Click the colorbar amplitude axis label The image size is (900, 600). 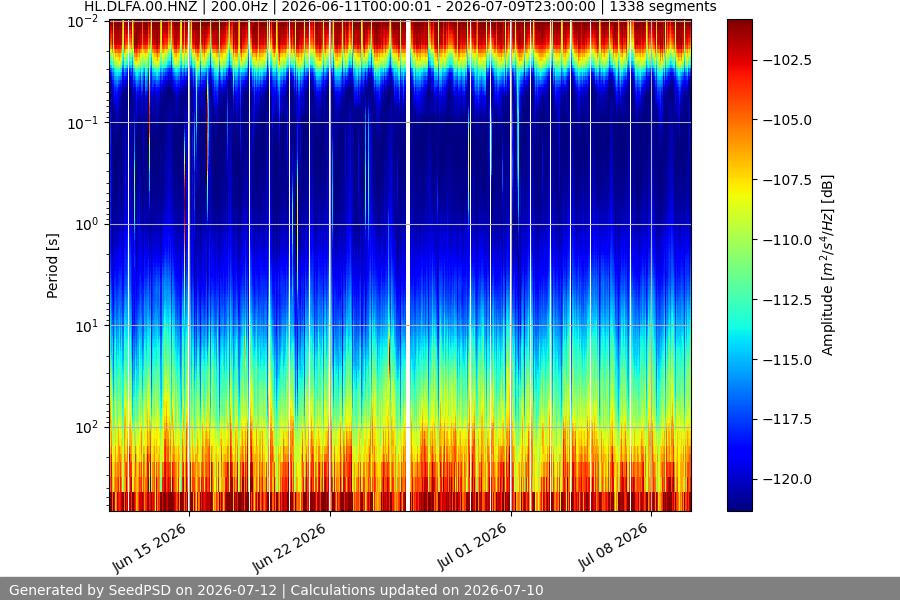827,265
